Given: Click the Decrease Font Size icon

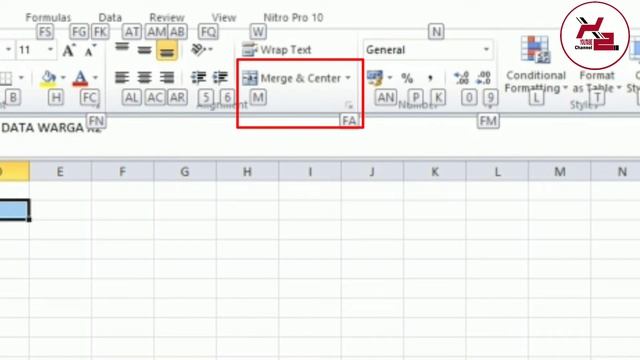Looking at the screenshot, I should [x=90, y=51].
